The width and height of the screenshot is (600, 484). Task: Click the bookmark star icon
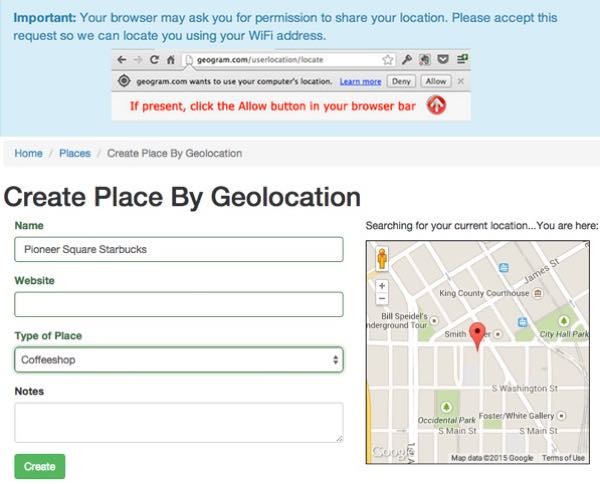[388, 60]
